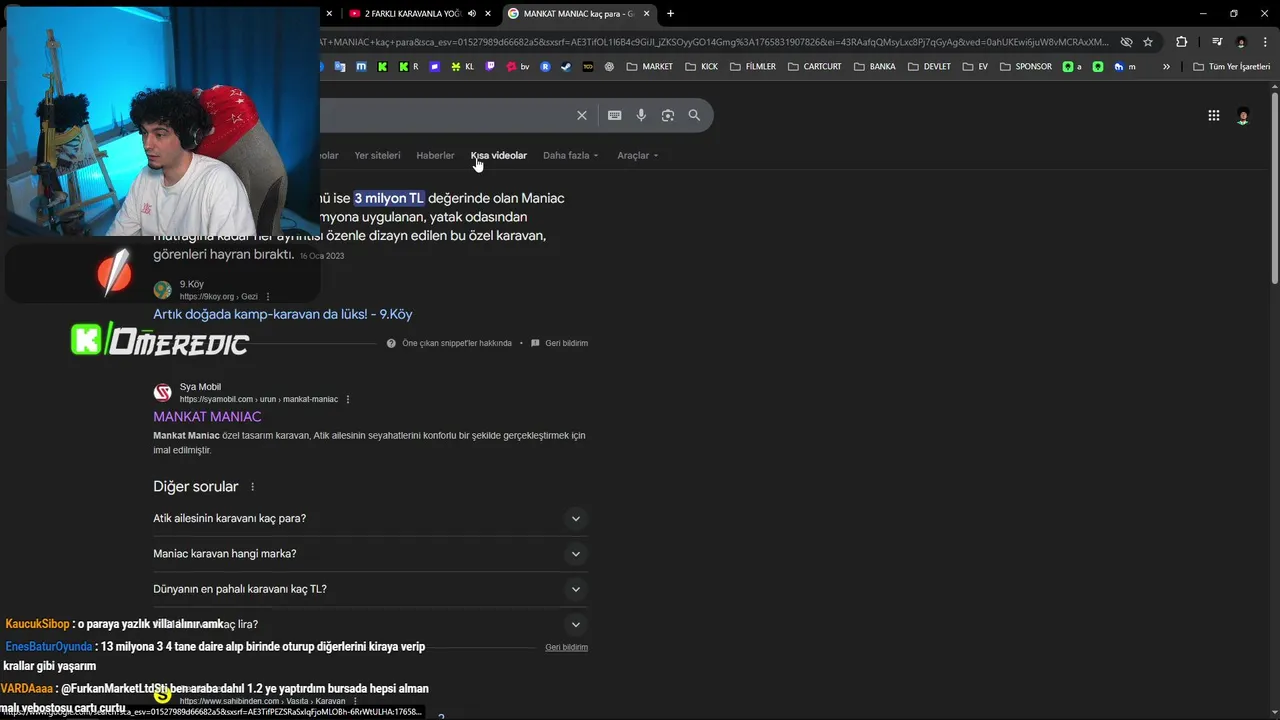Search by image with the Lens icon

[x=668, y=115]
